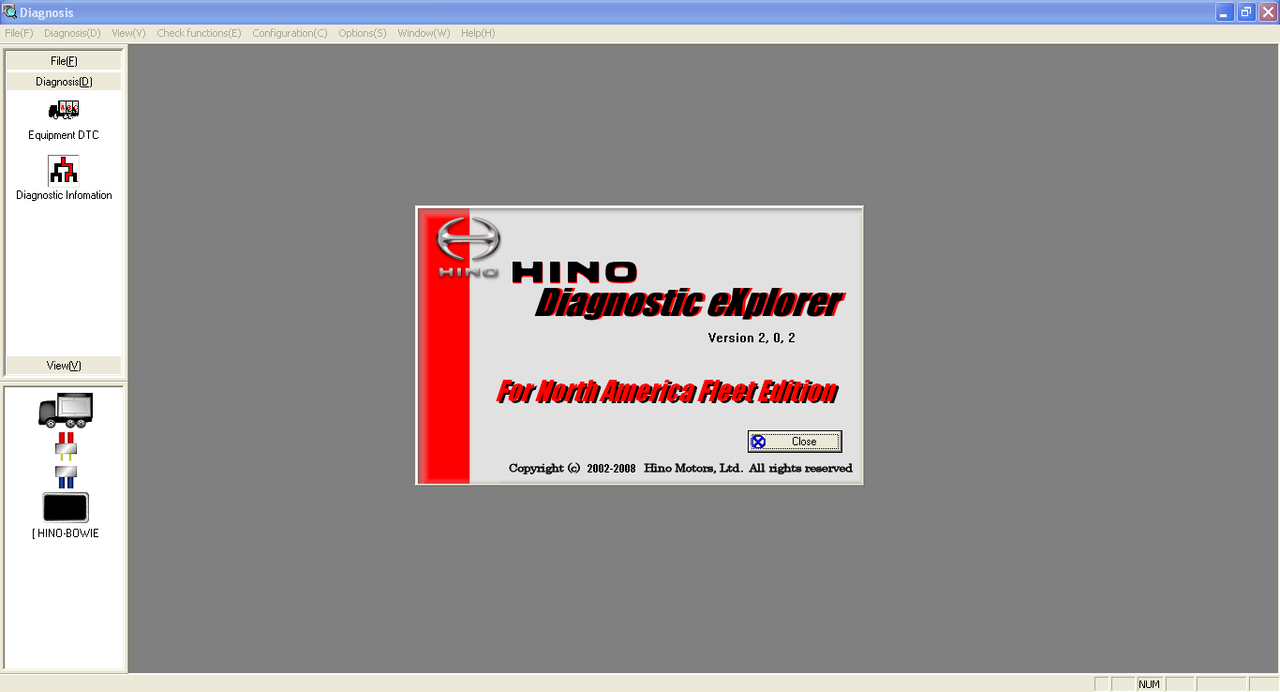This screenshot has height=692, width=1280.
Task: Click the blue connector plug icon
Action: pyautogui.click(x=66, y=475)
